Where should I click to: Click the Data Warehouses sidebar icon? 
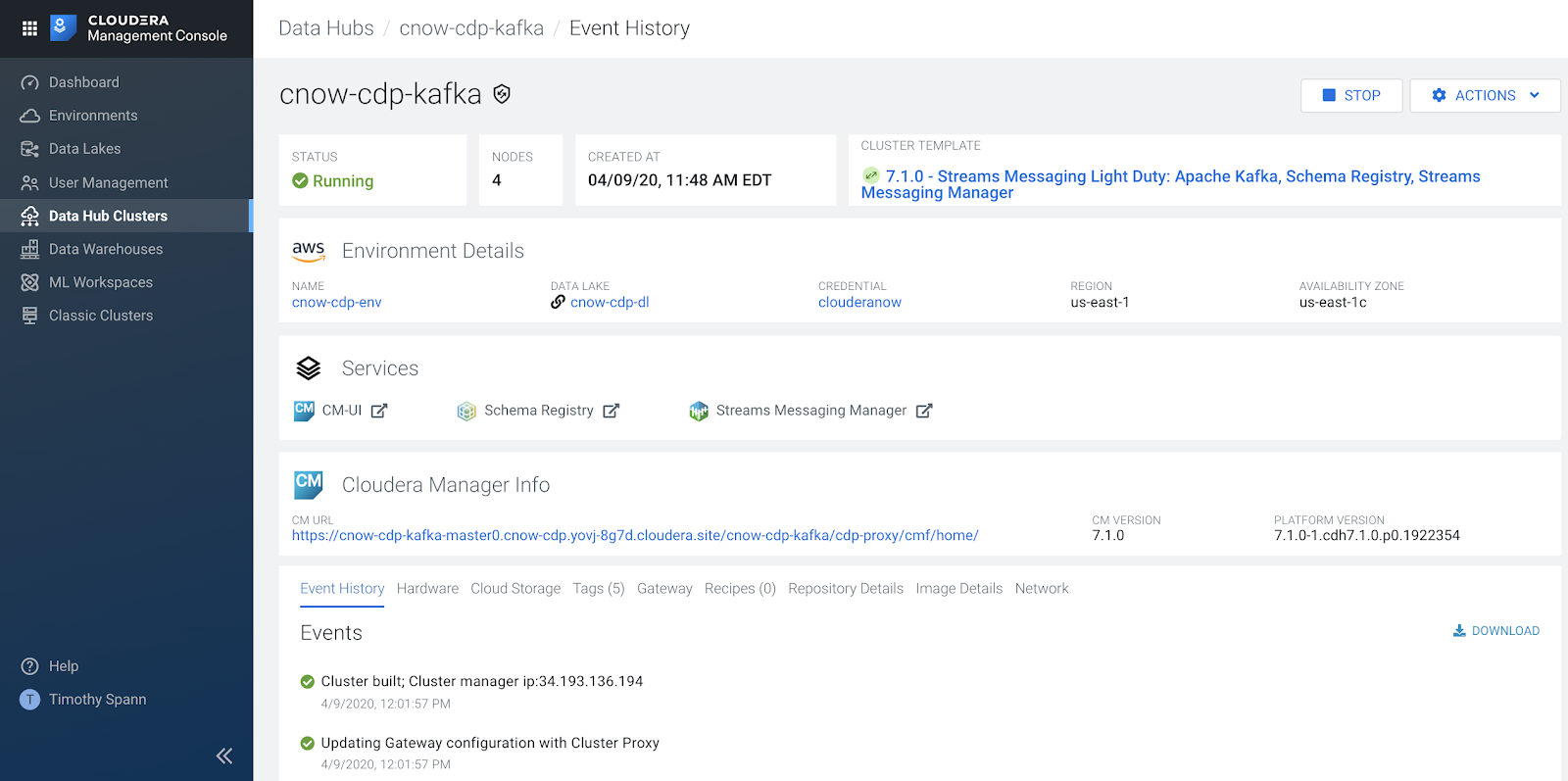[x=29, y=249]
